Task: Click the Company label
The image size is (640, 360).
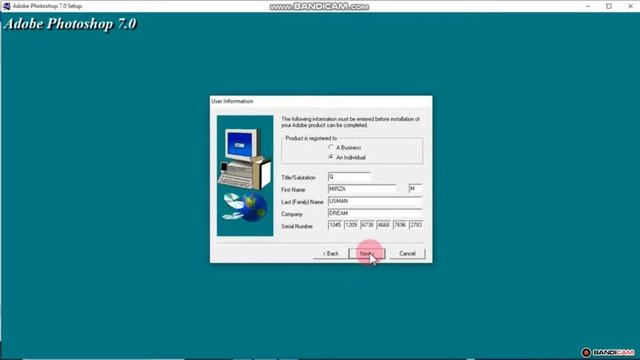Action: 292,214
